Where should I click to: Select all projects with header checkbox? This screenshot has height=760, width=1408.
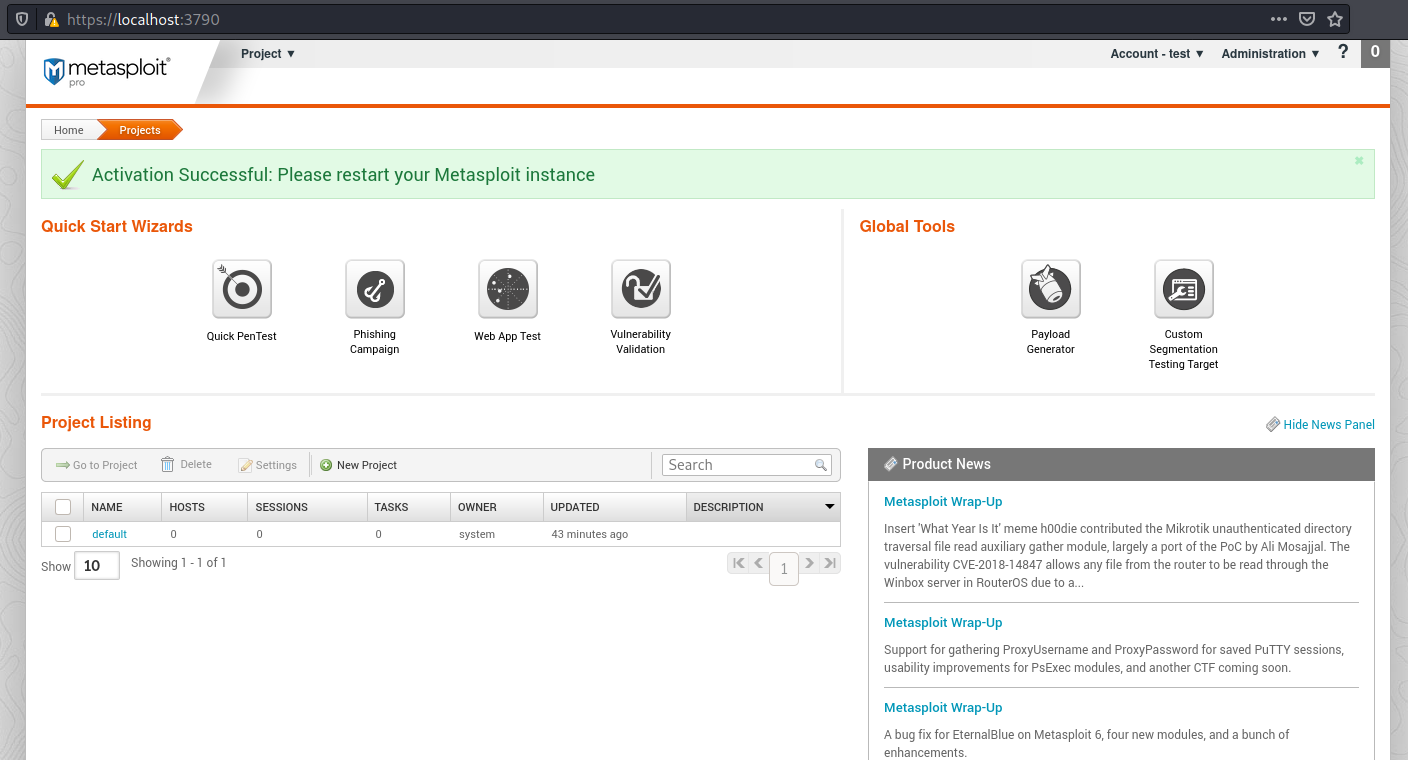[x=63, y=507]
